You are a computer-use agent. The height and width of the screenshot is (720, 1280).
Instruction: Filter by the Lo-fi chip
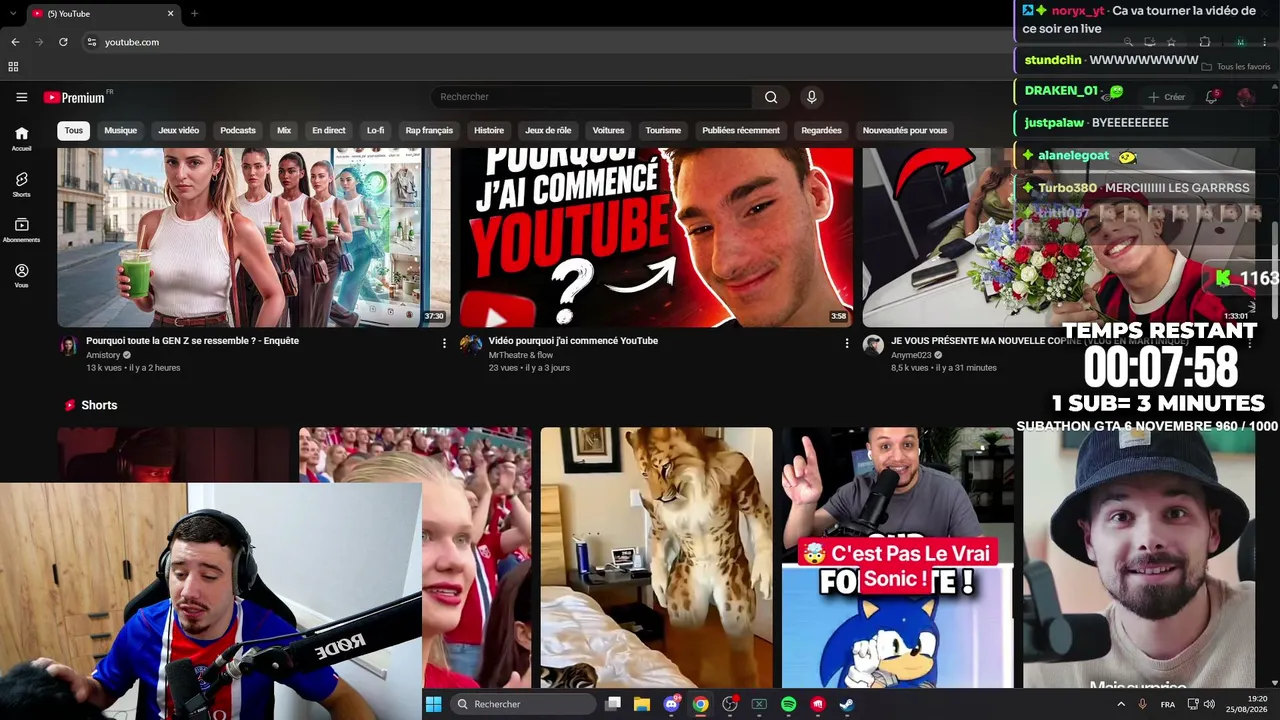point(375,130)
